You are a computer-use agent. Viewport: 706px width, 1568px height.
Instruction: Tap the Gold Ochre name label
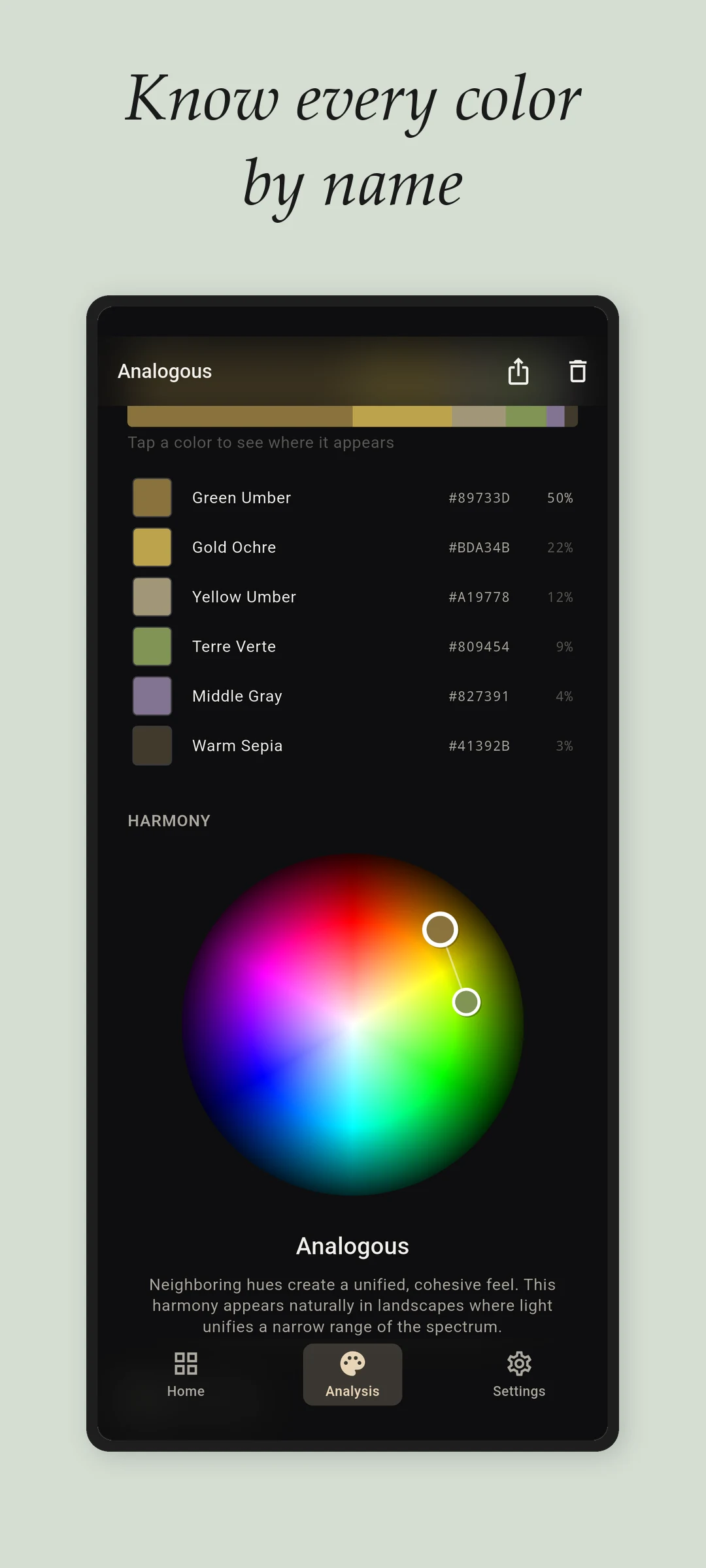click(234, 547)
